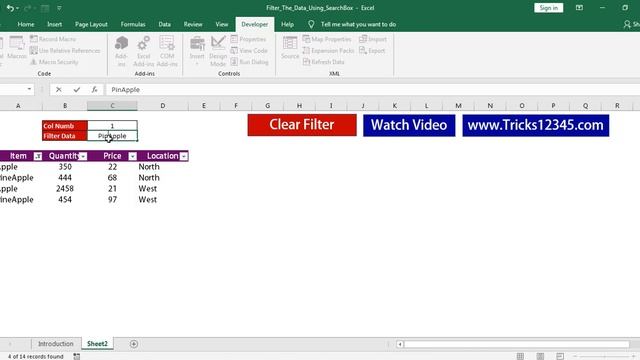Cancel the formula bar entry with X
This screenshot has height=360, width=640.
coord(58,89)
